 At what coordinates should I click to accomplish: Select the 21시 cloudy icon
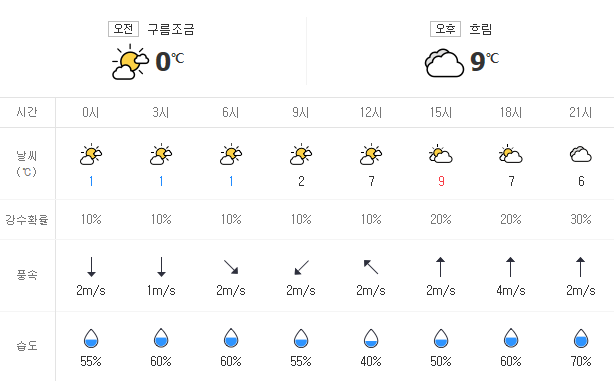(x=581, y=154)
